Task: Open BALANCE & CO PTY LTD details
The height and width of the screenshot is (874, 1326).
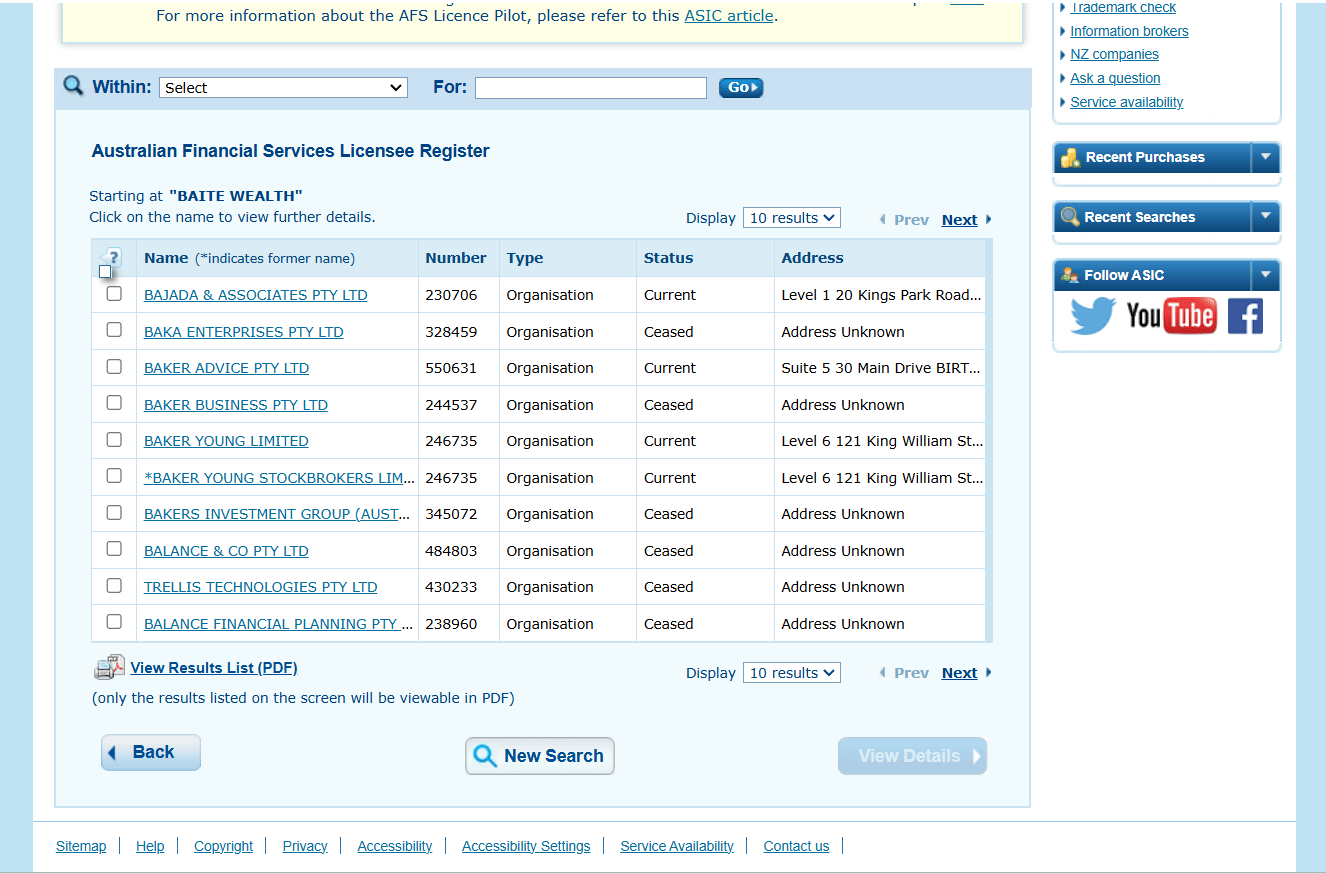Action: 226,551
